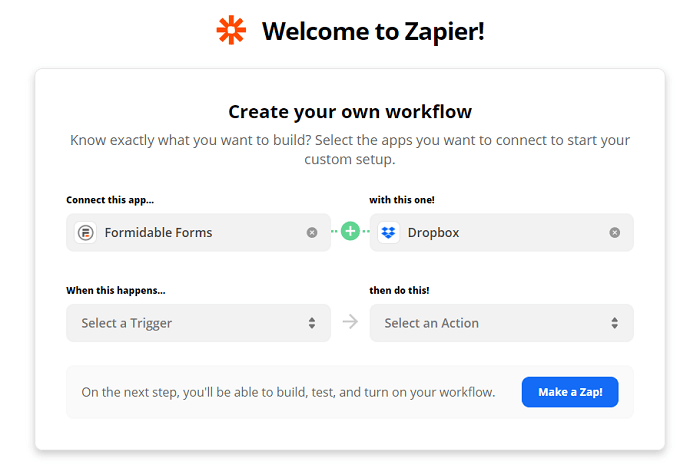This screenshot has height=468, width=700.
Task: Remove Dropbox from the second app field
Action: (615, 233)
